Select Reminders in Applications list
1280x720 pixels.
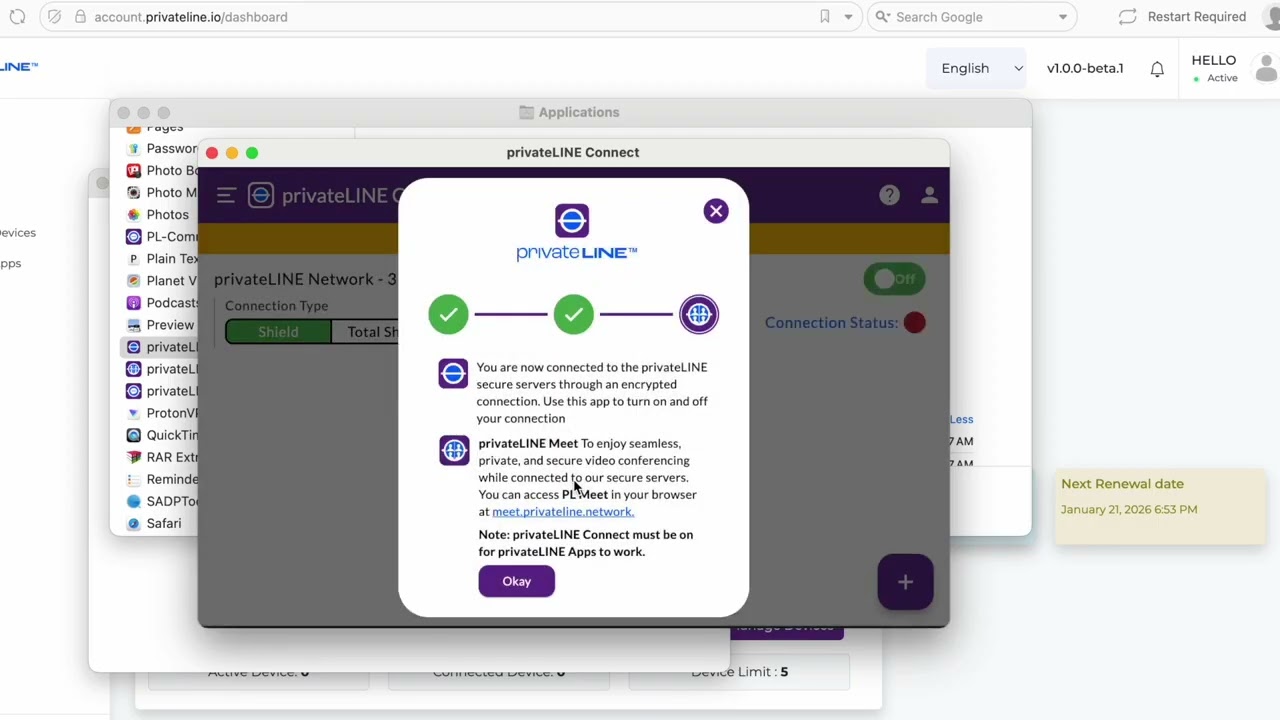click(162, 478)
